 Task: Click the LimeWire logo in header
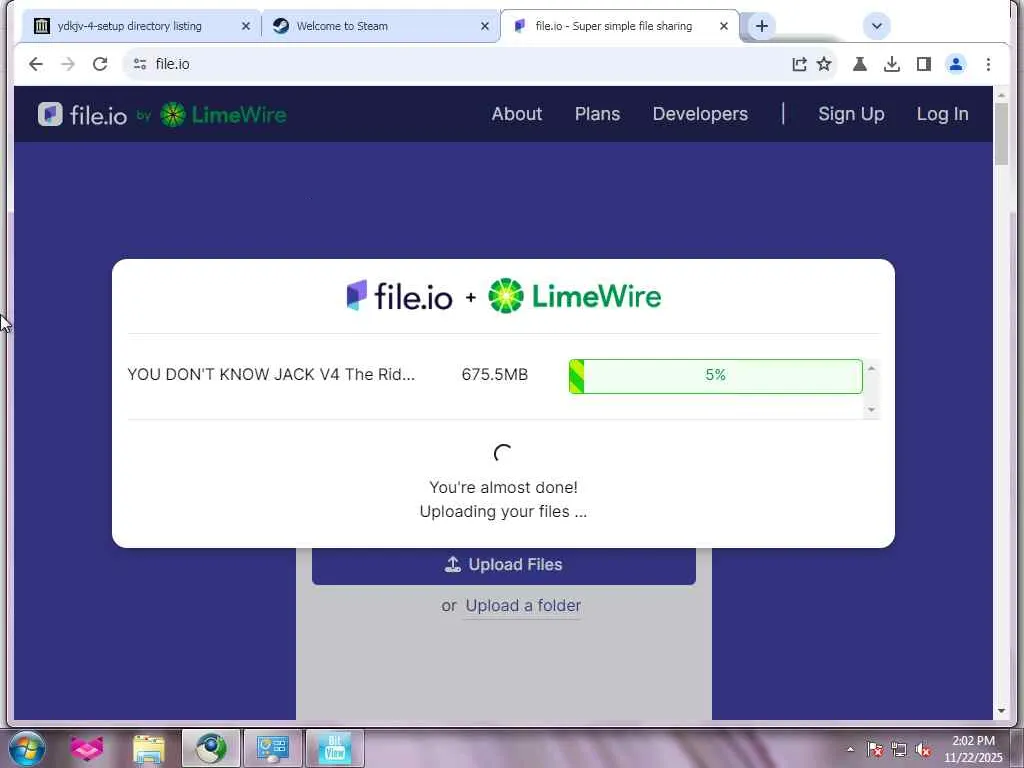coord(223,115)
